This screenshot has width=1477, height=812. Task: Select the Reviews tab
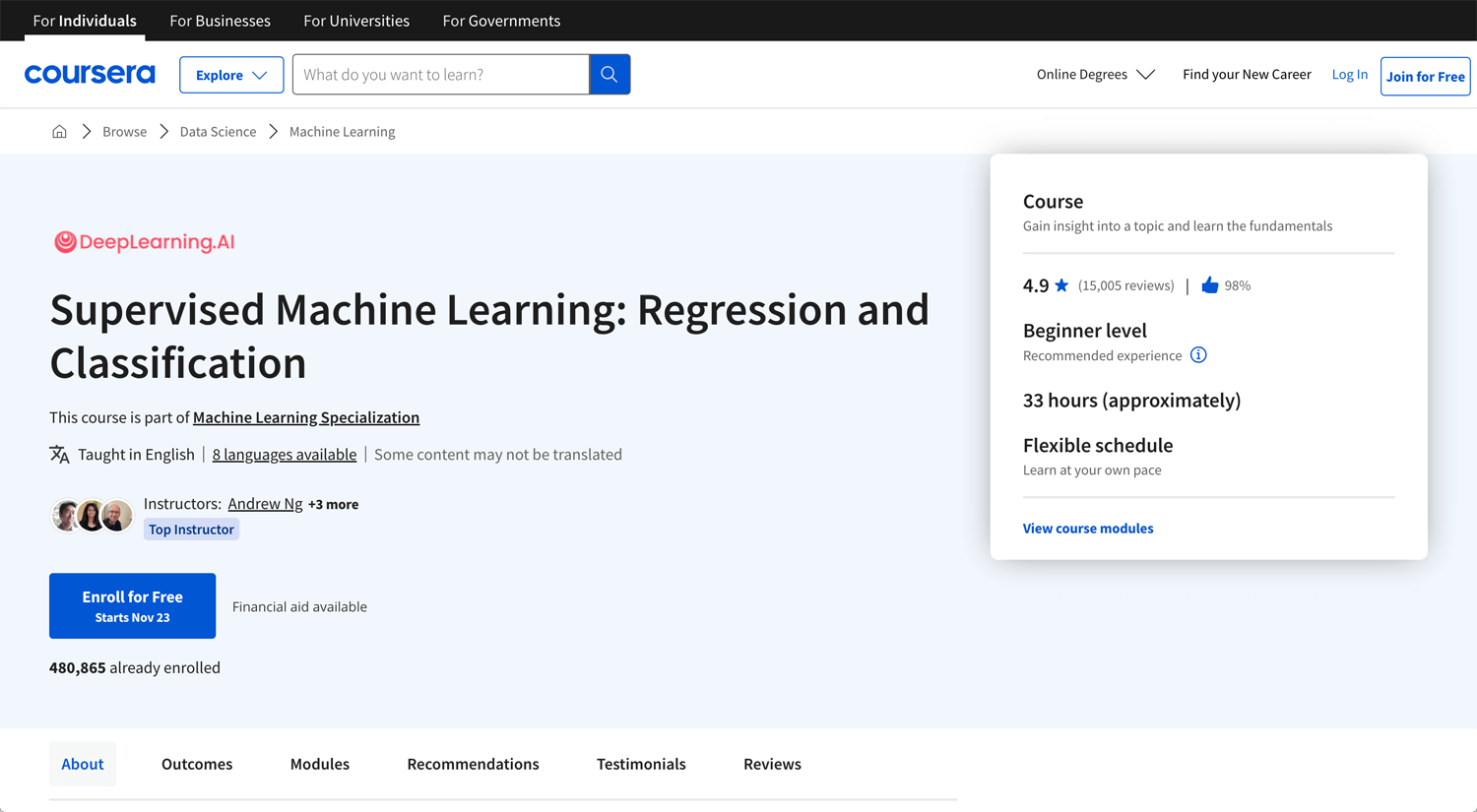pyautogui.click(x=772, y=764)
